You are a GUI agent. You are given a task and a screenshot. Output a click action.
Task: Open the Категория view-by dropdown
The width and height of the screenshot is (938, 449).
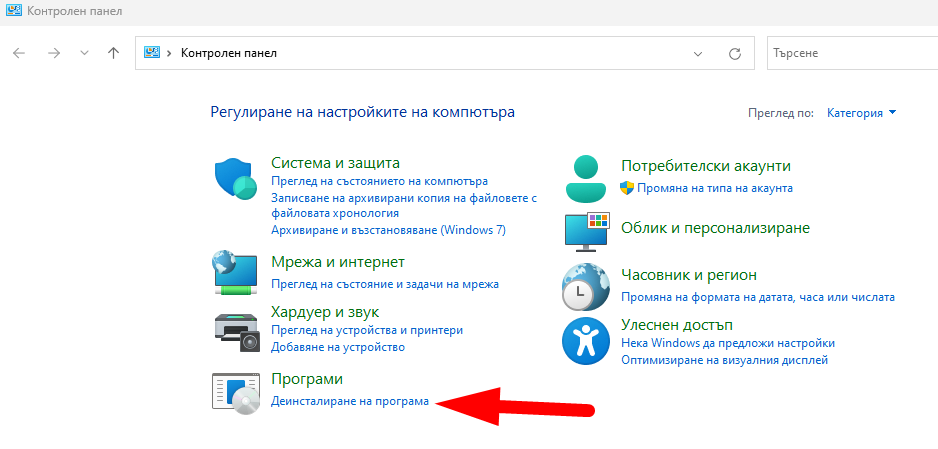pos(861,112)
